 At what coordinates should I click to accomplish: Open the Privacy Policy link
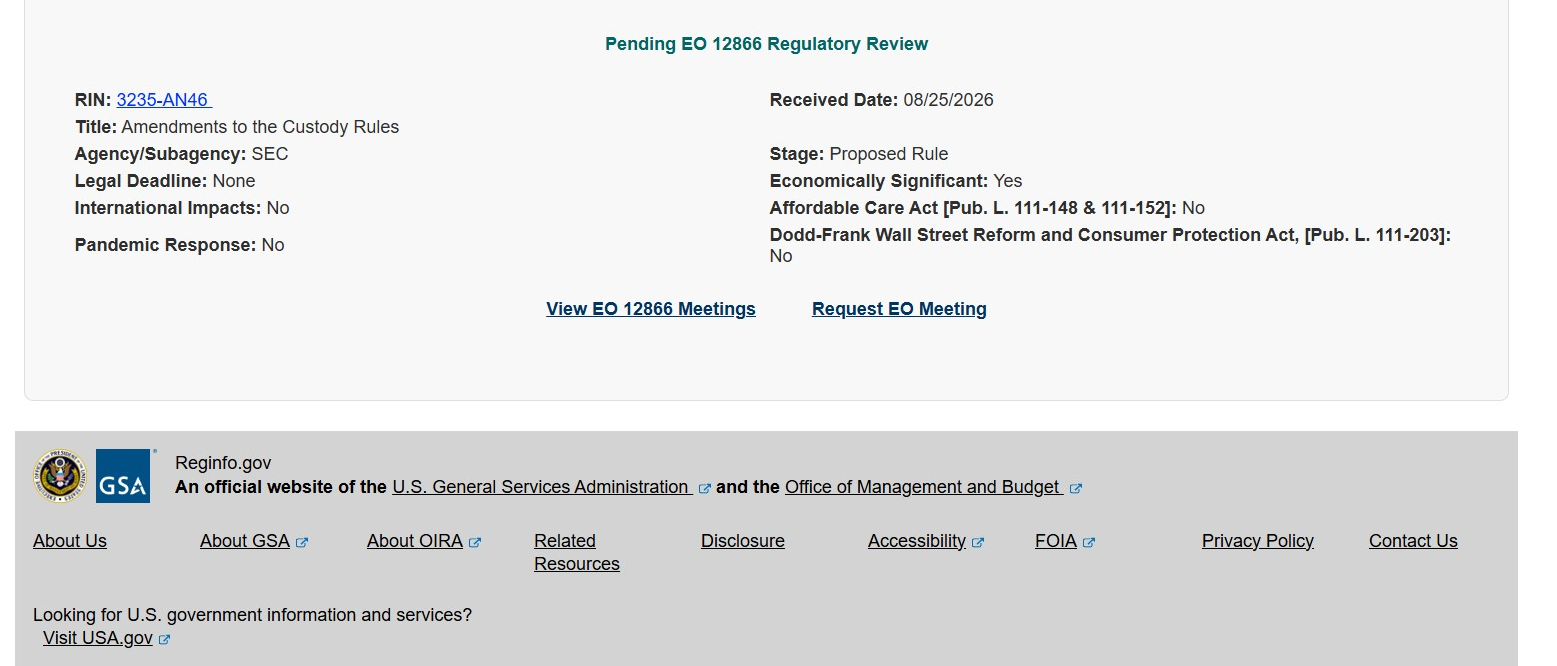point(1258,541)
